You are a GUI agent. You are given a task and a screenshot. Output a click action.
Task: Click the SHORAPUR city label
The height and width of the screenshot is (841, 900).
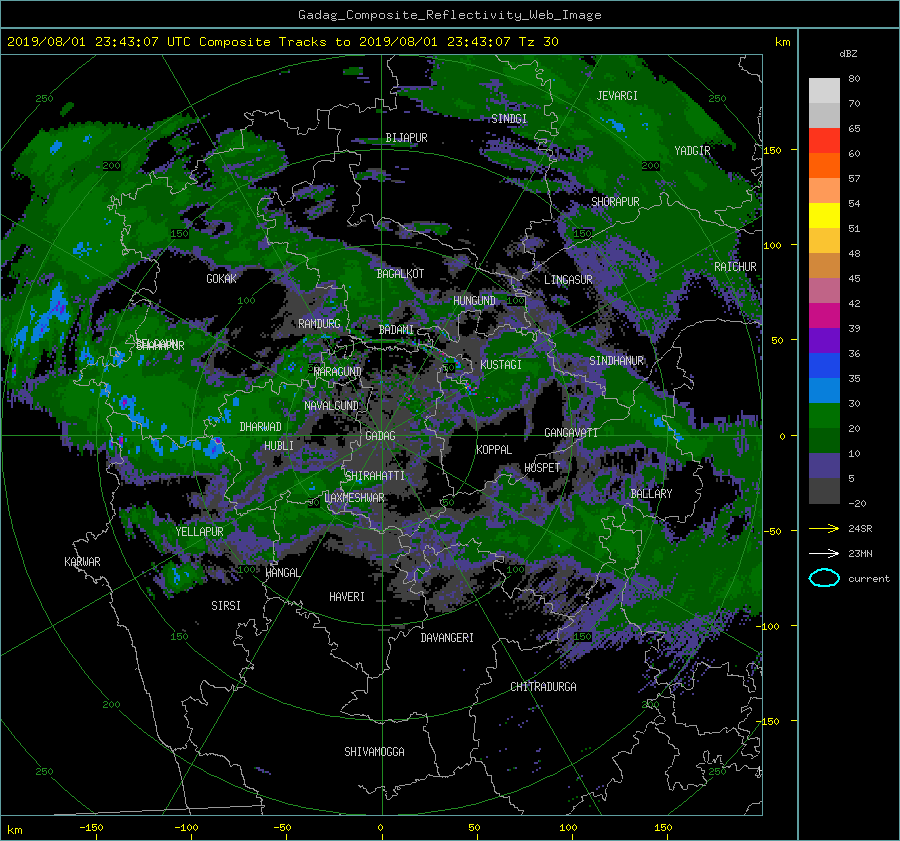click(x=615, y=202)
